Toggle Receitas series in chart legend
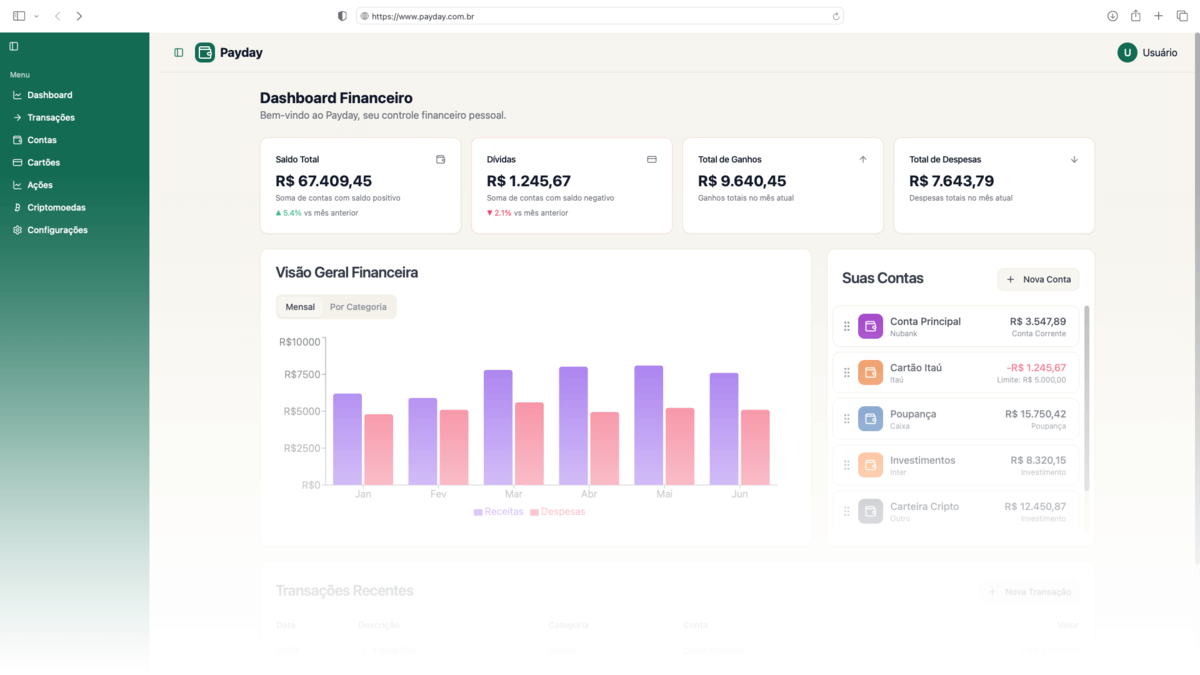Screen dimensions: 1200x675 tap(498, 512)
